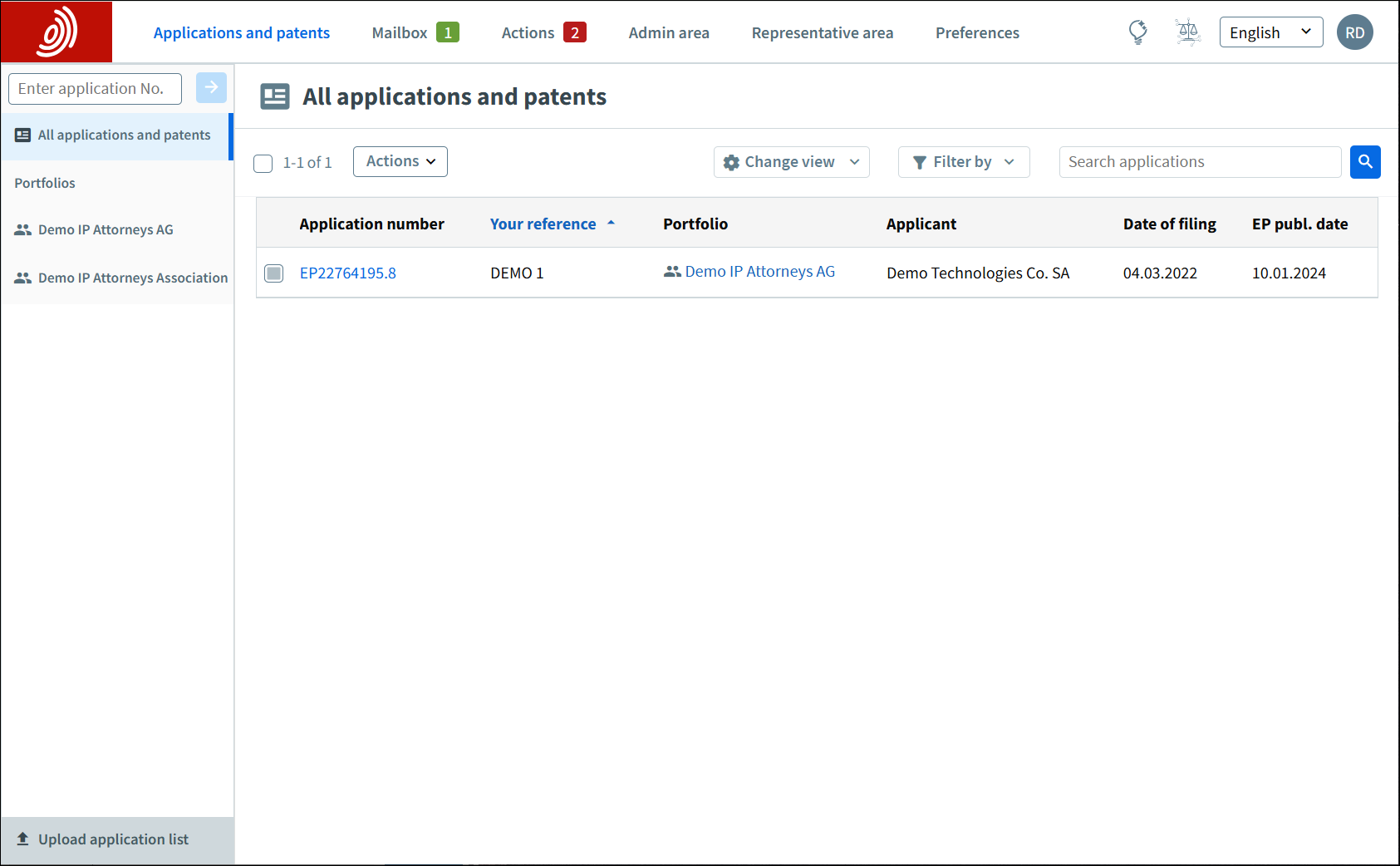
Task: Click the Search applications input field
Action: click(x=1199, y=162)
